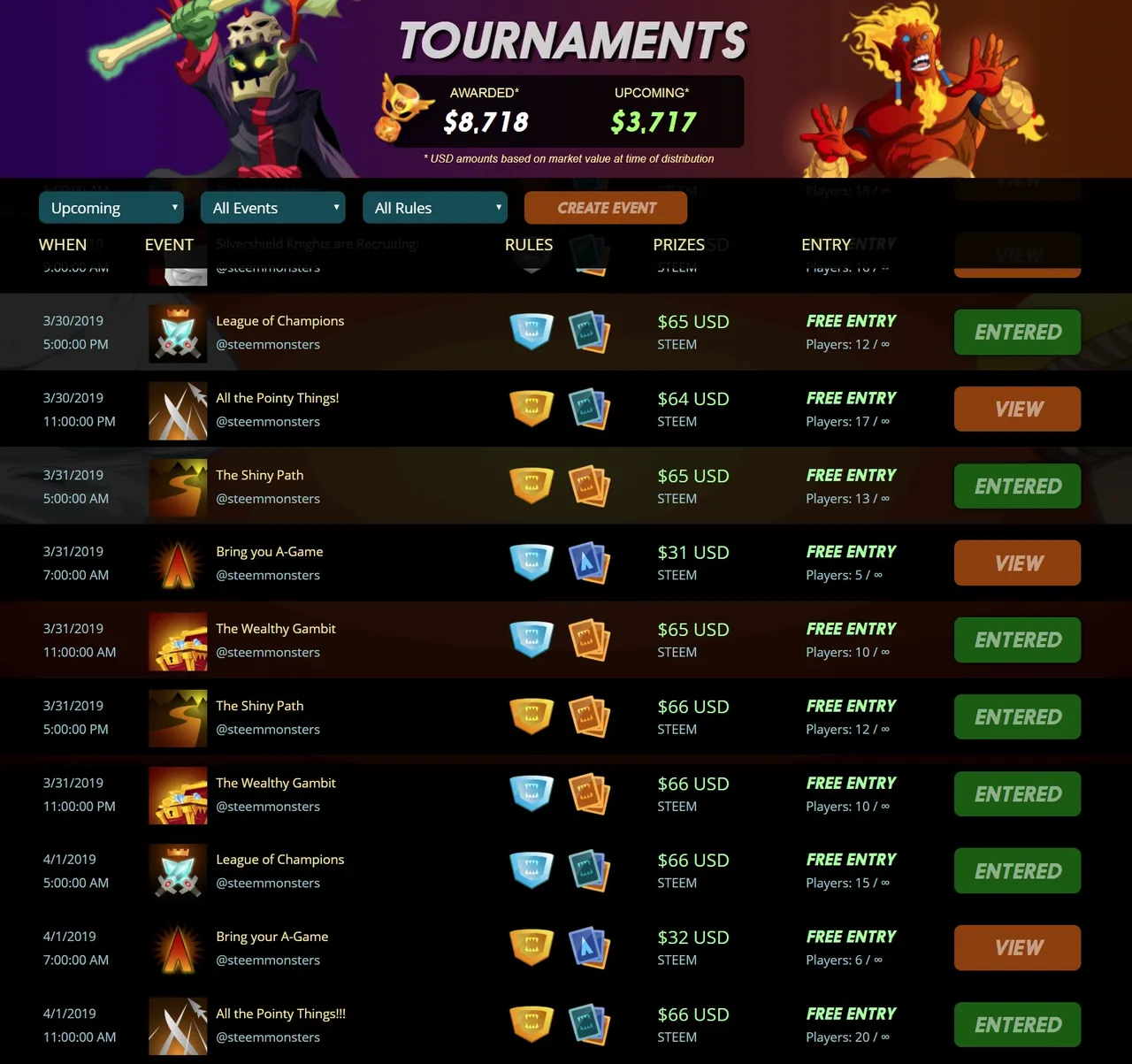Click the gold shield icon for All the Pointy Things!
This screenshot has width=1132, height=1064.
coord(532,408)
